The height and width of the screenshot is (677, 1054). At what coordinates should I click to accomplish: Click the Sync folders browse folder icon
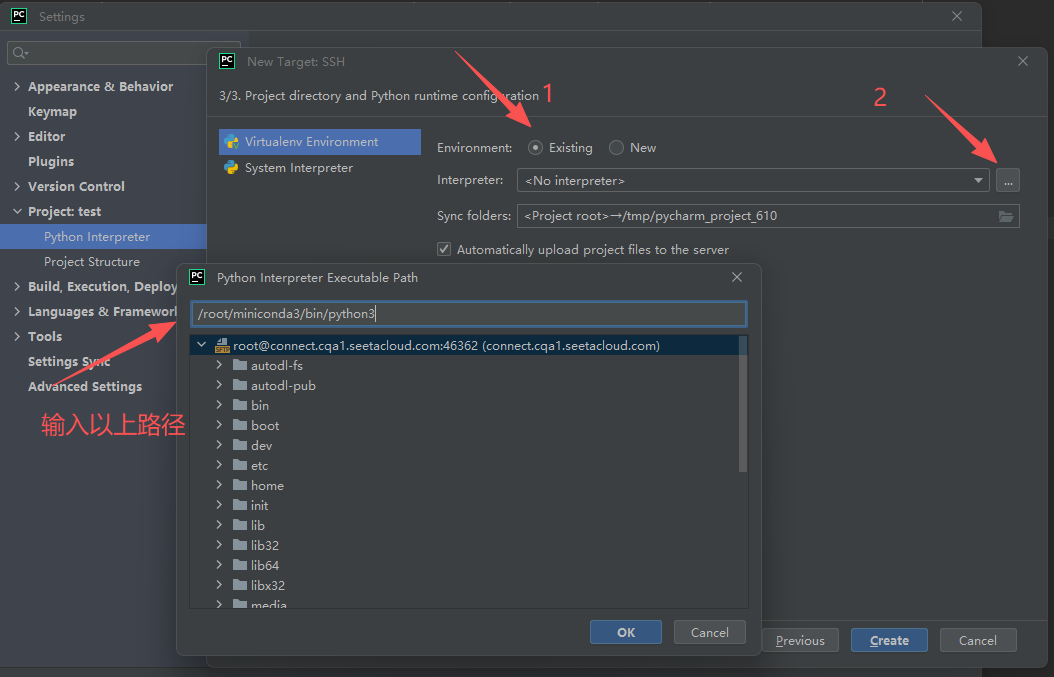pyautogui.click(x=1006, y=216)
